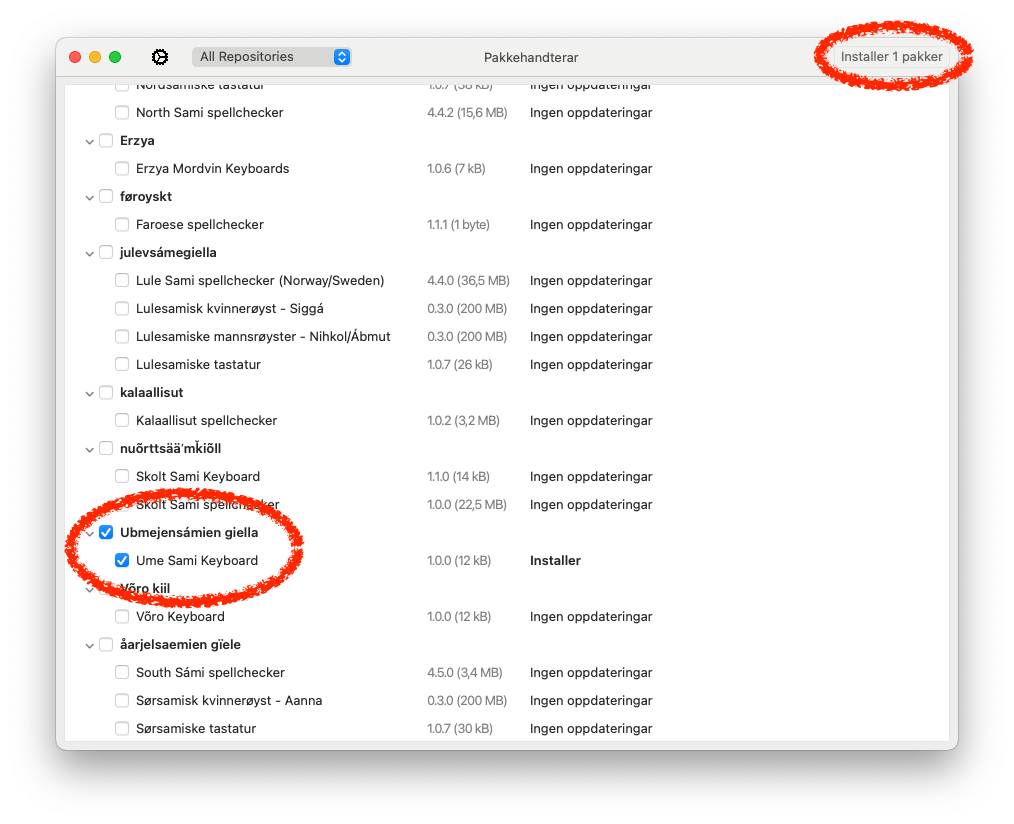1014x824 pixels.
Task: Tick North Sami spellchecker checkbox
Action: tap(122, 113)
